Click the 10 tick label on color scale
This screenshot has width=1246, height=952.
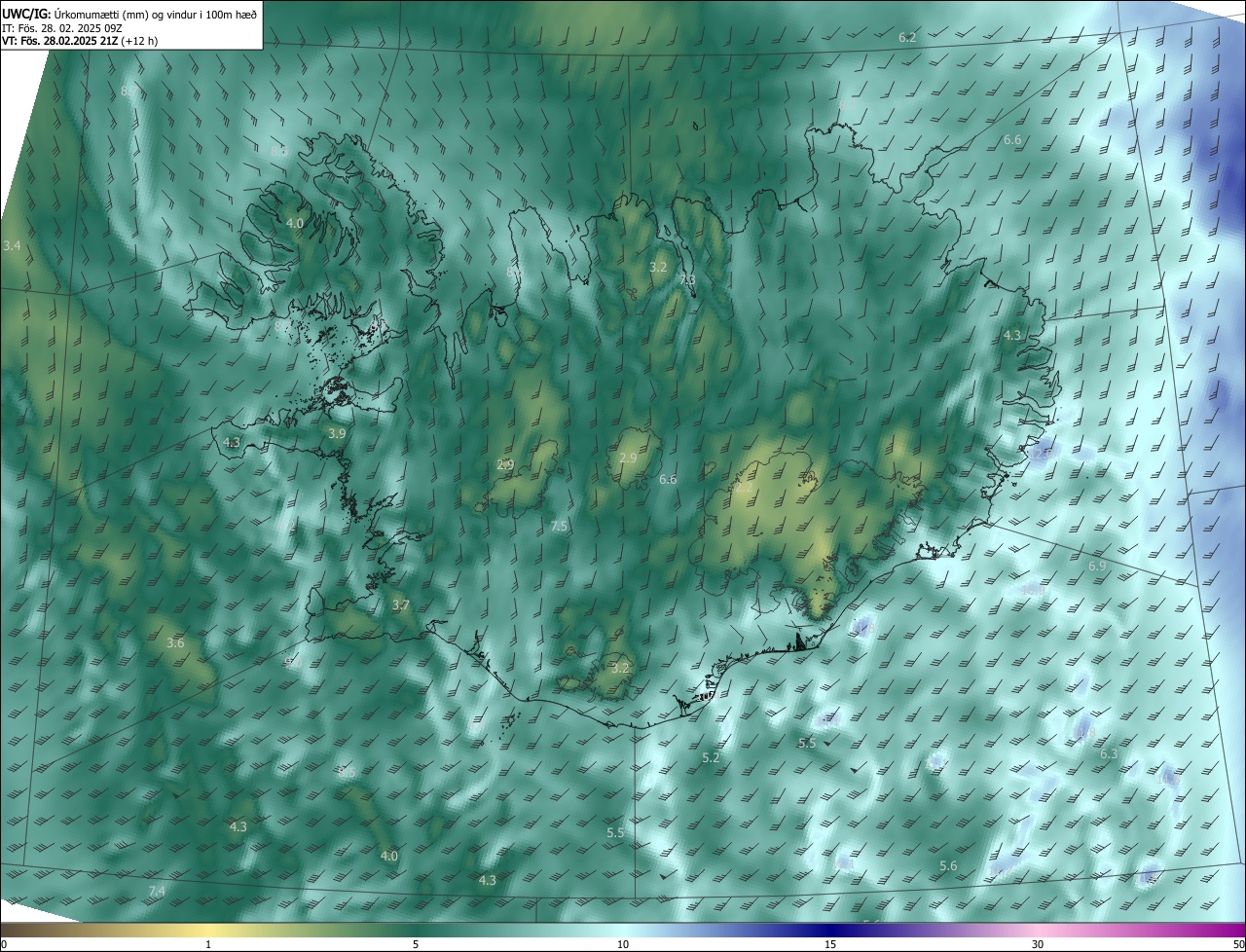pyautogui.click(x=623, y=944)
